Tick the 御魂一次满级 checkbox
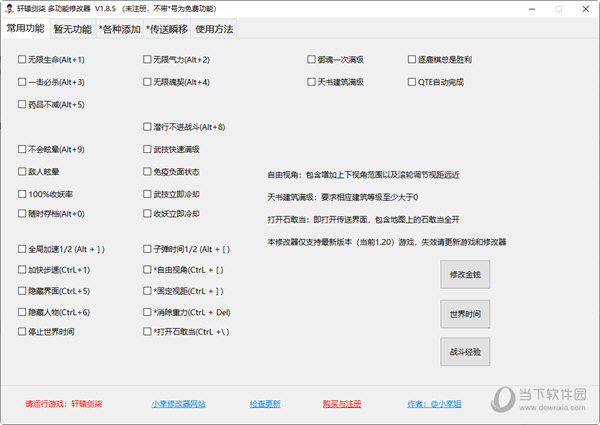The width and height of the screenshot is (600, 425). tap(311, 60)
